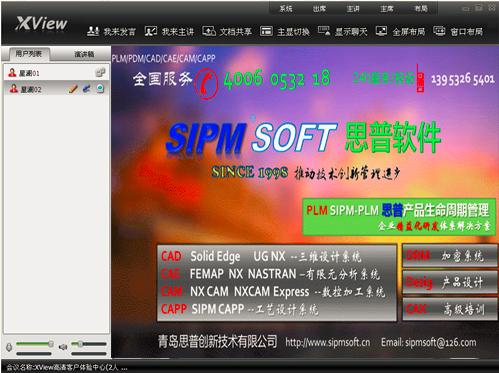The width and height of the screenshot is (499, 373).
Task: Click the CAX 高级培训 button in the slide
Action: pyautogui.click(x=450, y=309)
